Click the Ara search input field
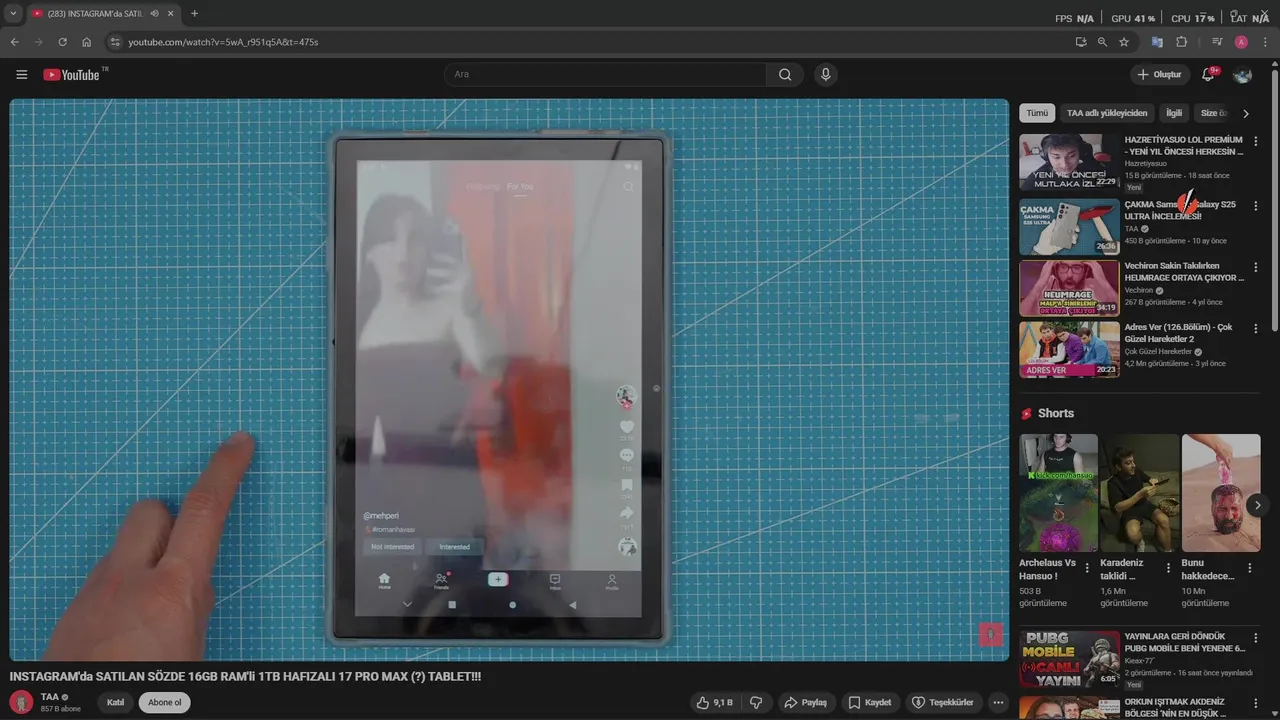 tap(605, 75)
